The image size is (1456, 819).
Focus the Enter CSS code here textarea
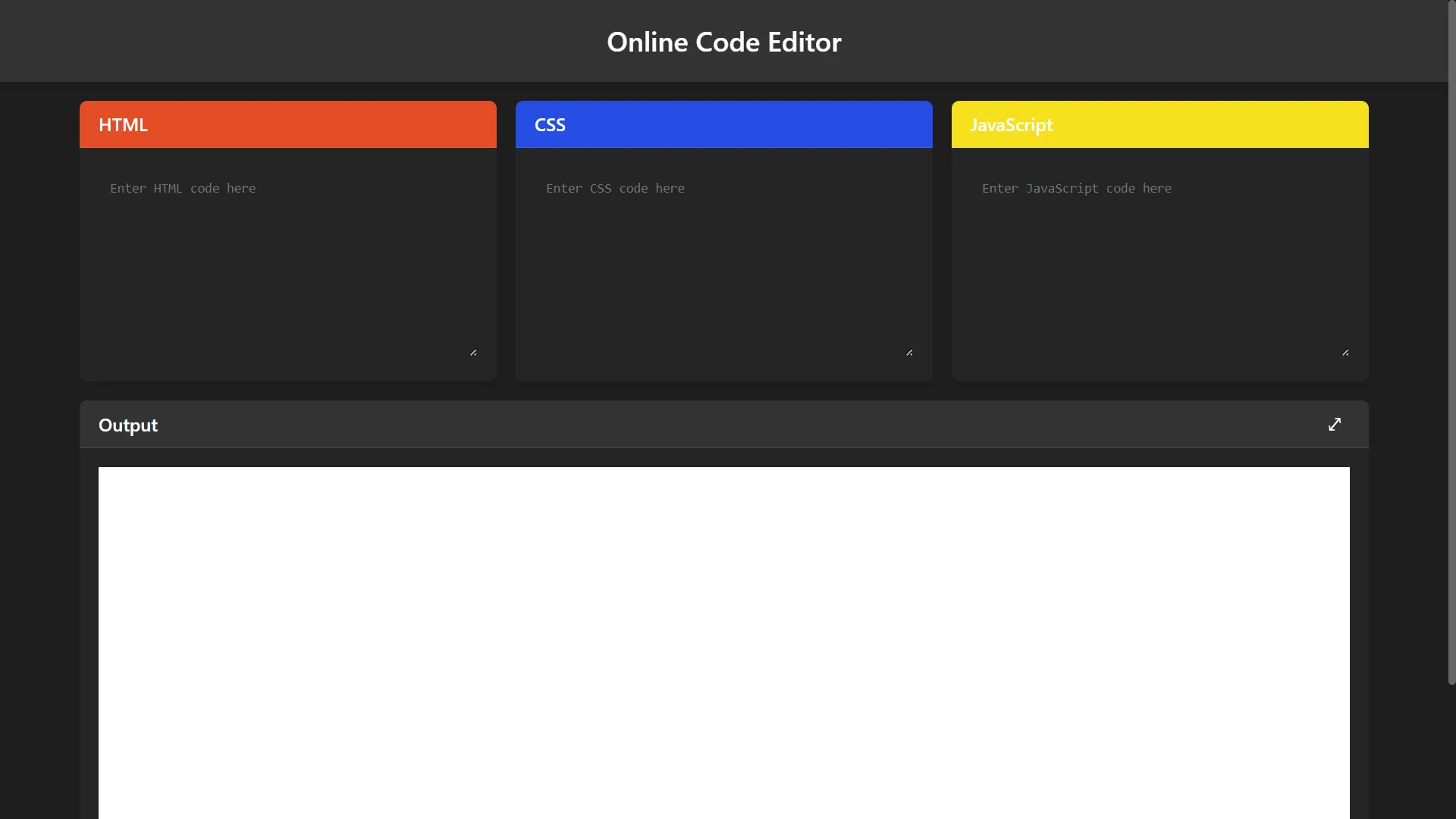[724, 264]
